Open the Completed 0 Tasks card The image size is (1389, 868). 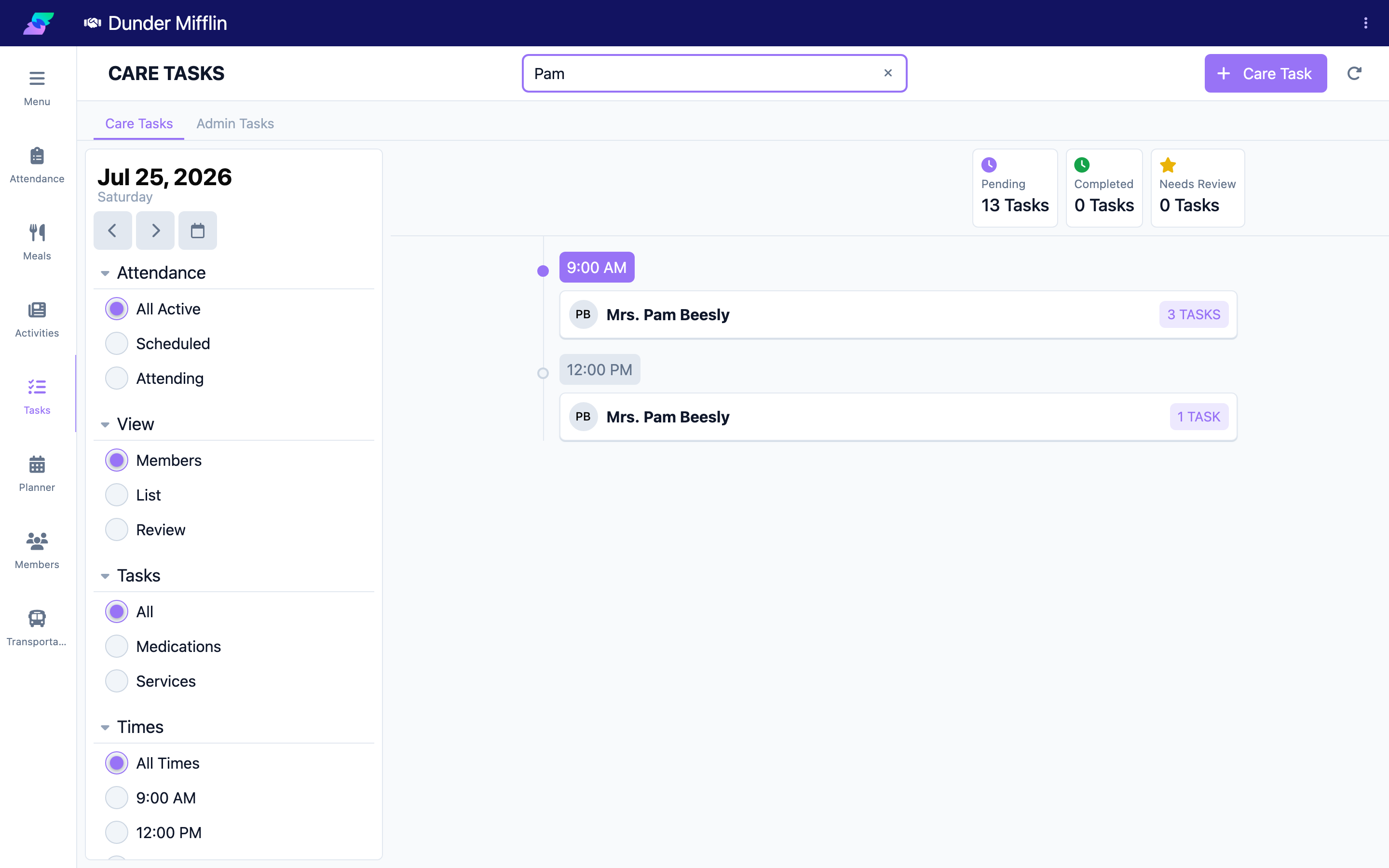(x=1104, y=188)
